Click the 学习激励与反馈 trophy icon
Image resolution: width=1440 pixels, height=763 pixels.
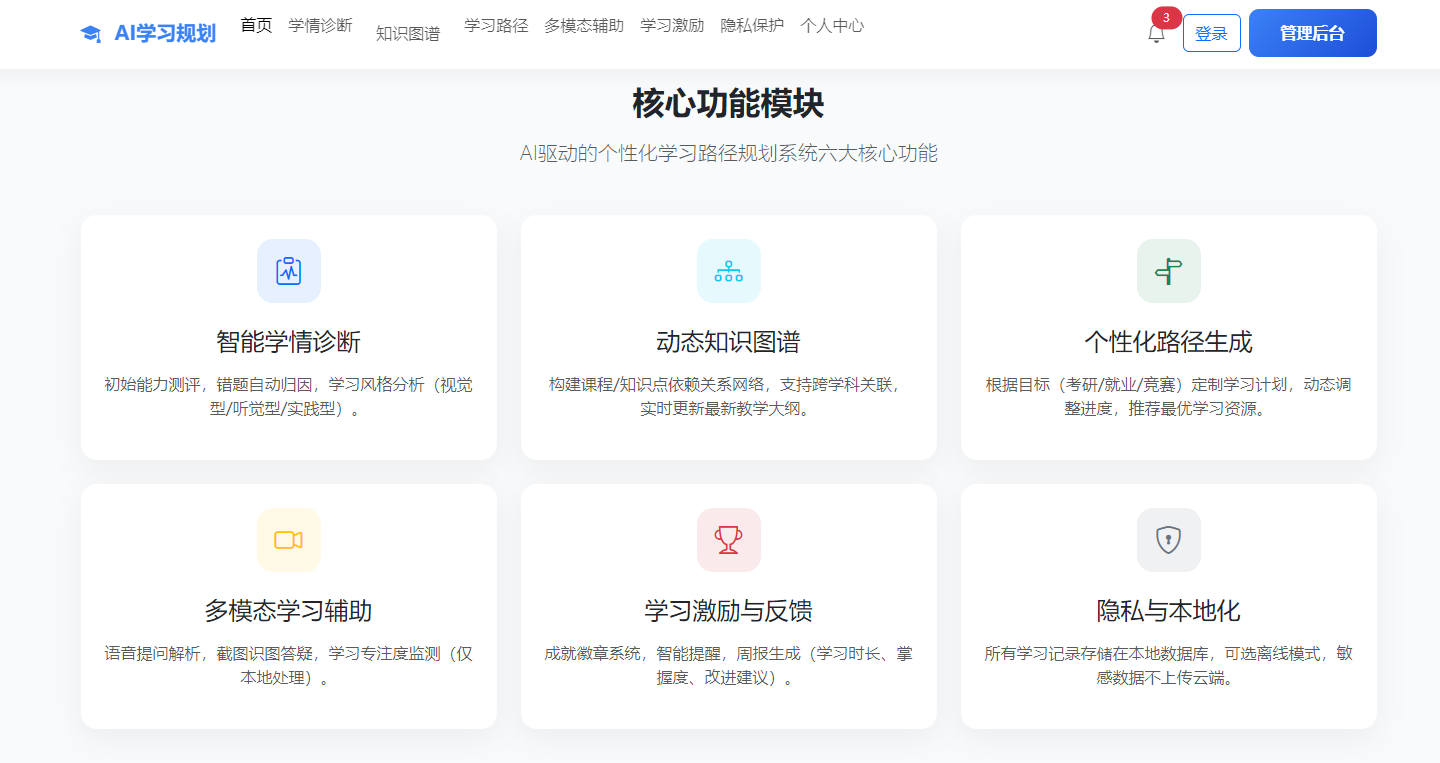729,540
